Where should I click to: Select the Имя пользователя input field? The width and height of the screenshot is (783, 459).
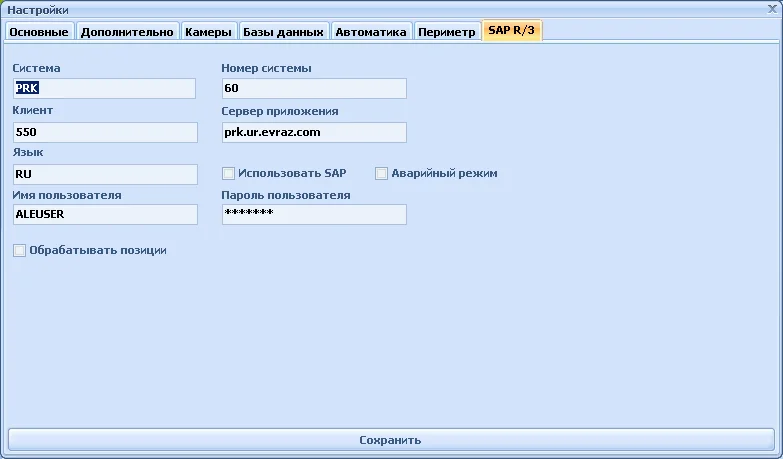coord(104,215)
